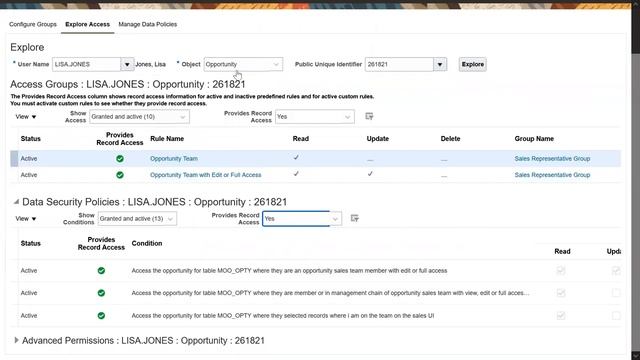
Task: Toggle Update checkbox for management chain condition
Action: [x=616, y=293]
